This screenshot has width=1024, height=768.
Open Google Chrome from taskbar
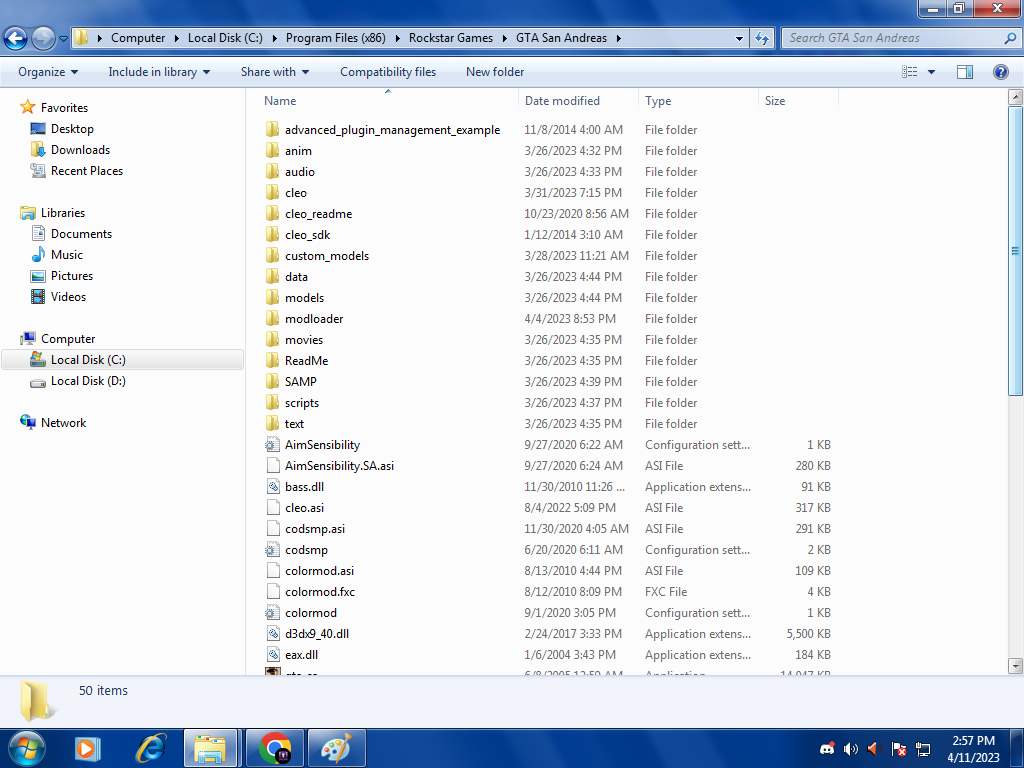(x=275, y=748)
